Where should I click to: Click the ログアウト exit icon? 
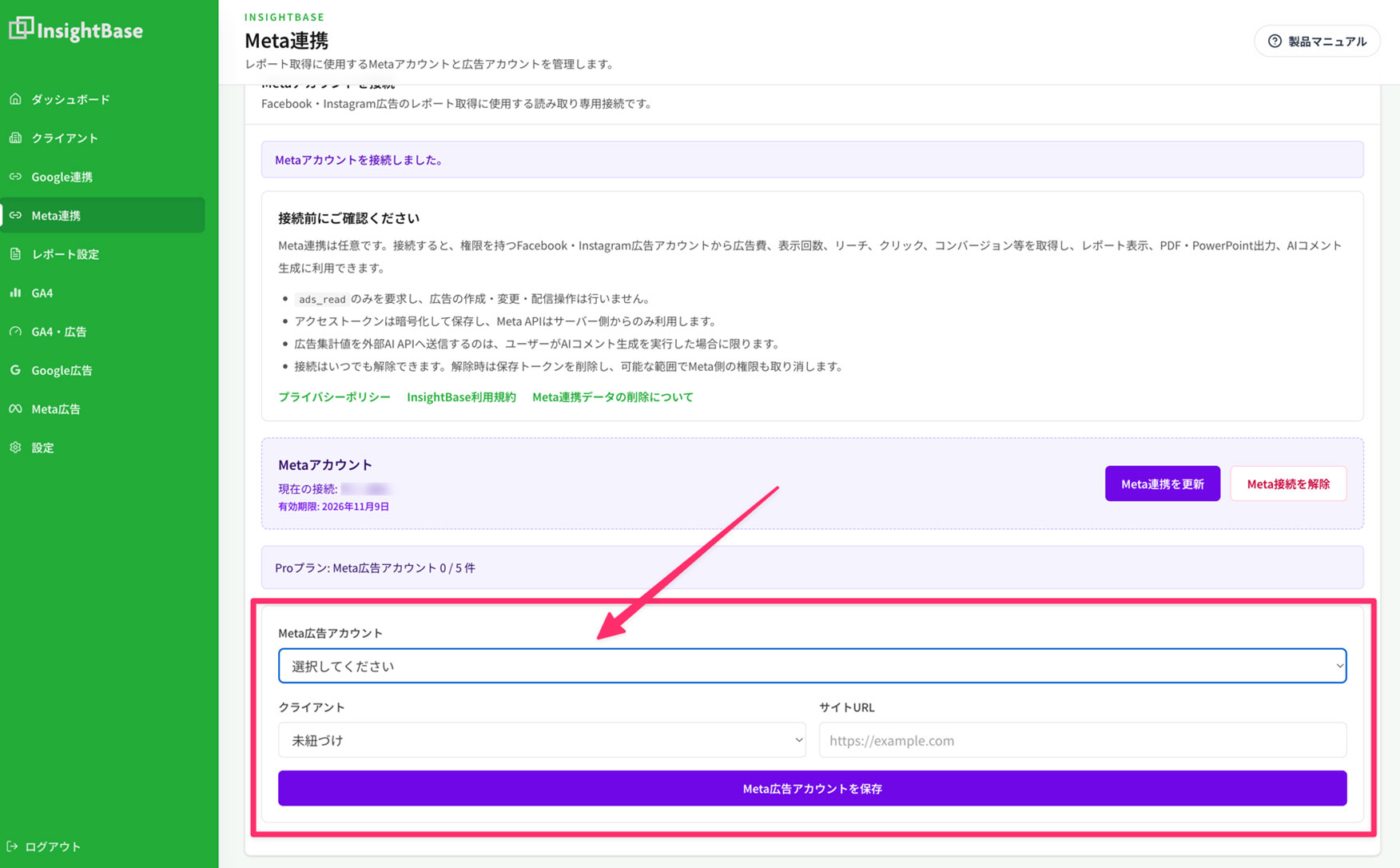(12, 846)
